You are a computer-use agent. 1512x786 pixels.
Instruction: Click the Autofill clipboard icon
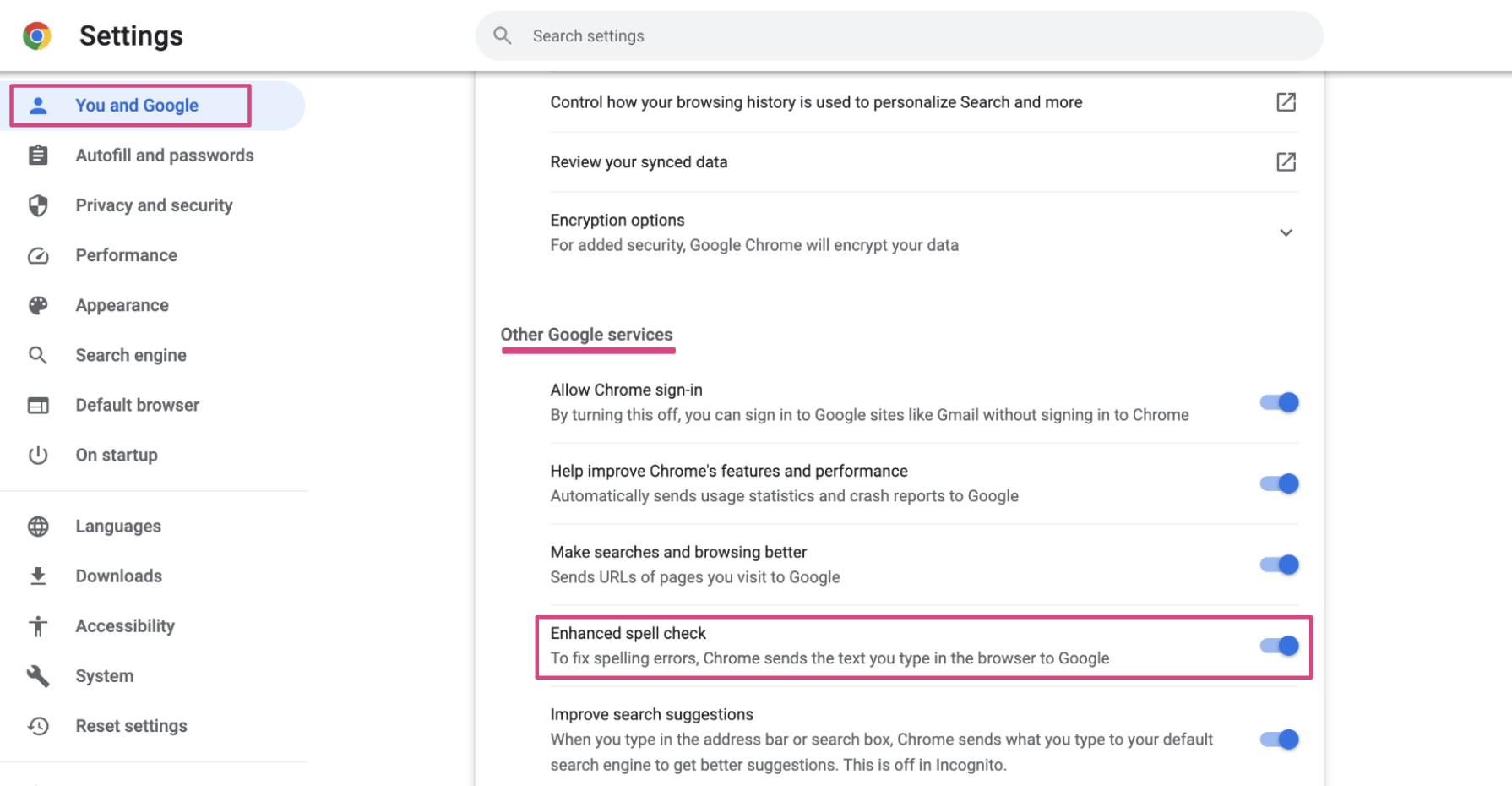(38, 156)
